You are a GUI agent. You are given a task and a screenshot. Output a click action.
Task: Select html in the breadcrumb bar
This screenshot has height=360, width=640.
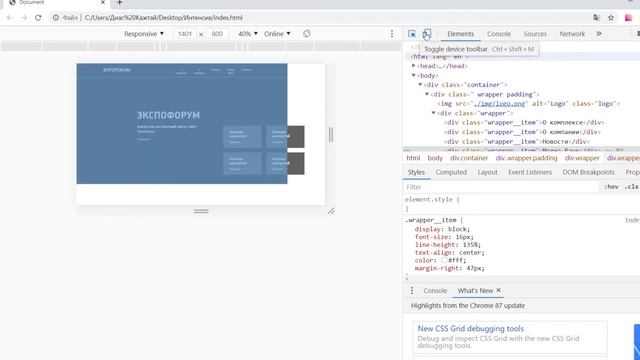point(413,158)
